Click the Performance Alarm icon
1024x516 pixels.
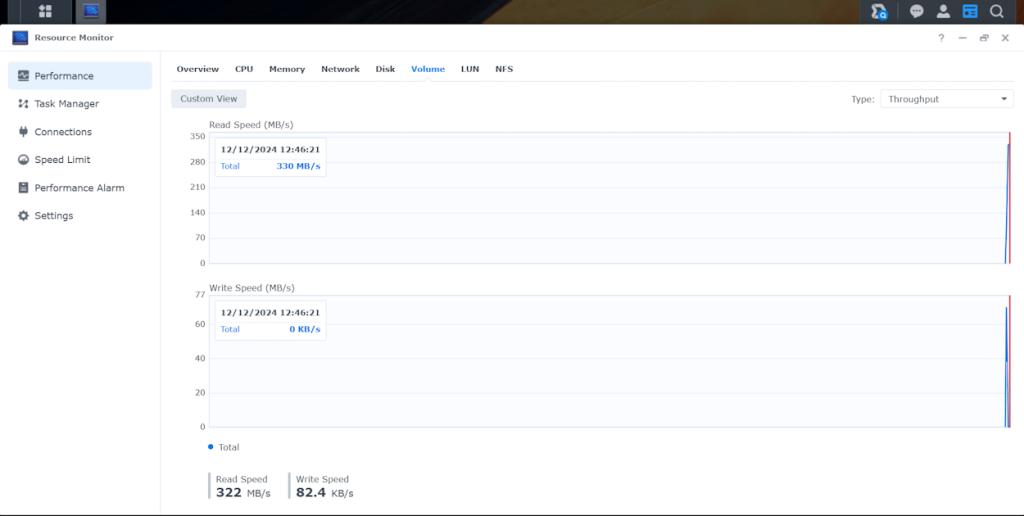(x=24, y=187)
